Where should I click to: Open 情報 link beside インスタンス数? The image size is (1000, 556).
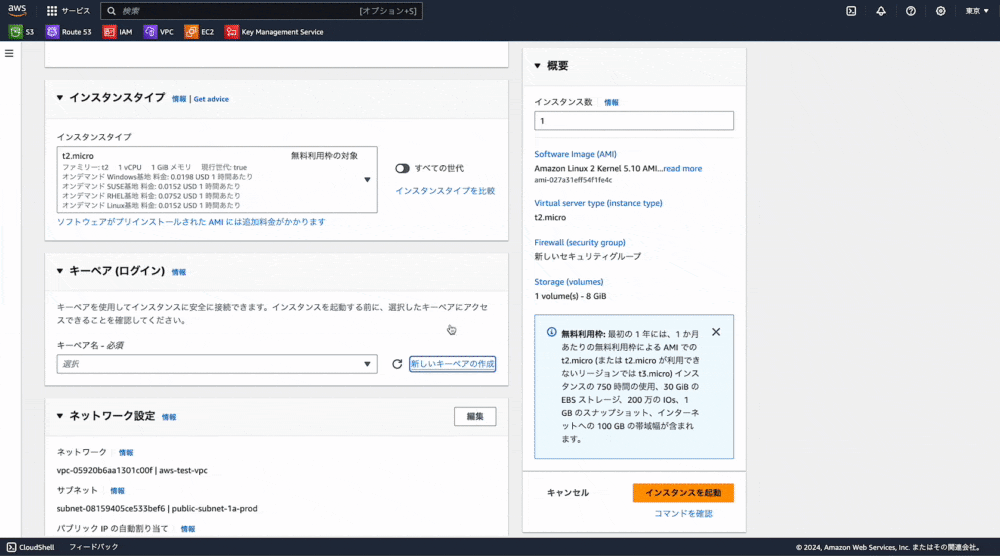(611, 103)
